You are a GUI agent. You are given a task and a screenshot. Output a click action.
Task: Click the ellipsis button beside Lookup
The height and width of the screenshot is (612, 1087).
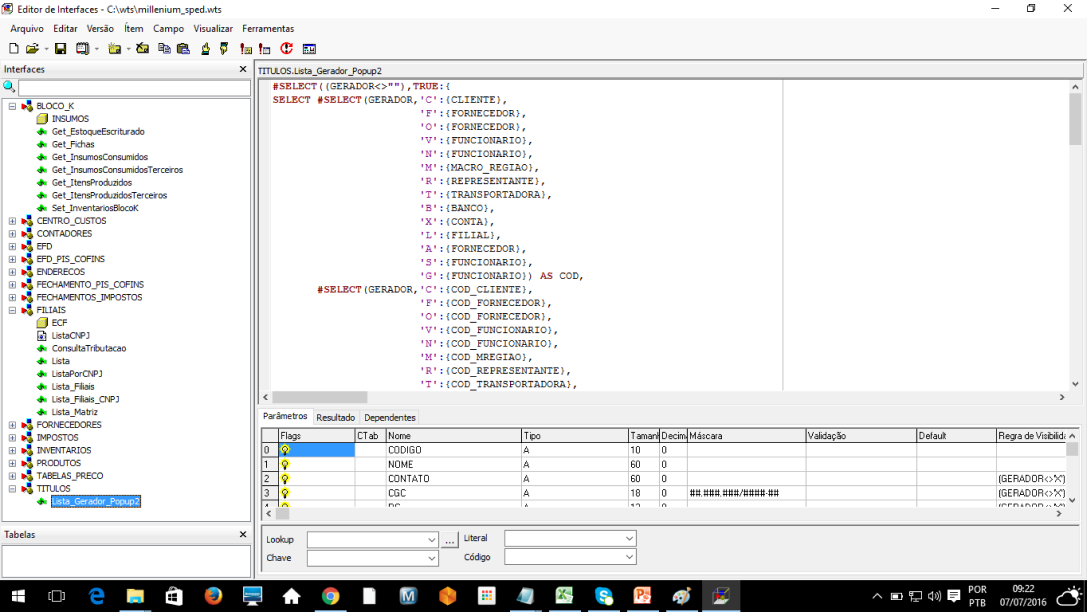pyautogui.click(x=450, y=540)
